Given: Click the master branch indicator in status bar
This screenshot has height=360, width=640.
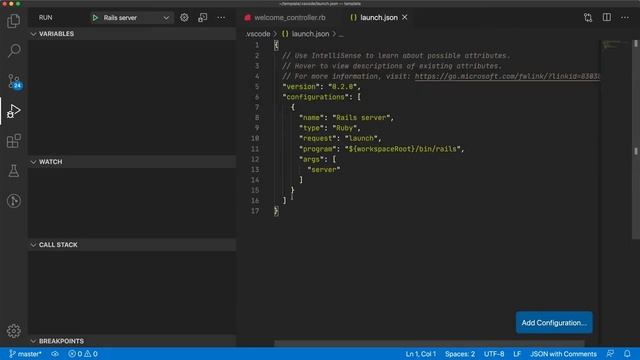Looking at the screenshot, I should pos(25,354).
